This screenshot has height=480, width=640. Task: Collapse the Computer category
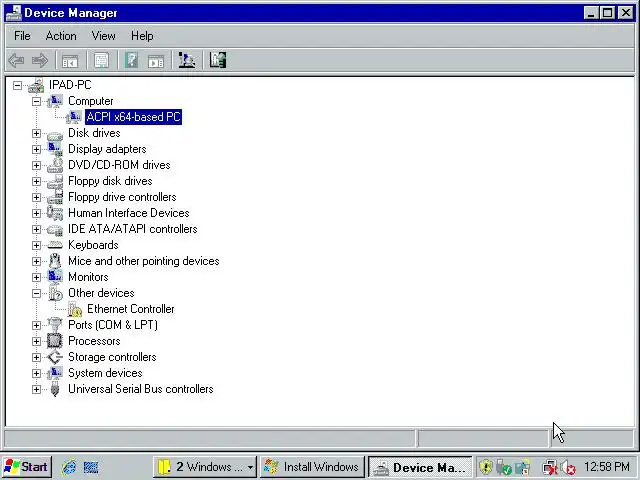(x=36, y=101)
